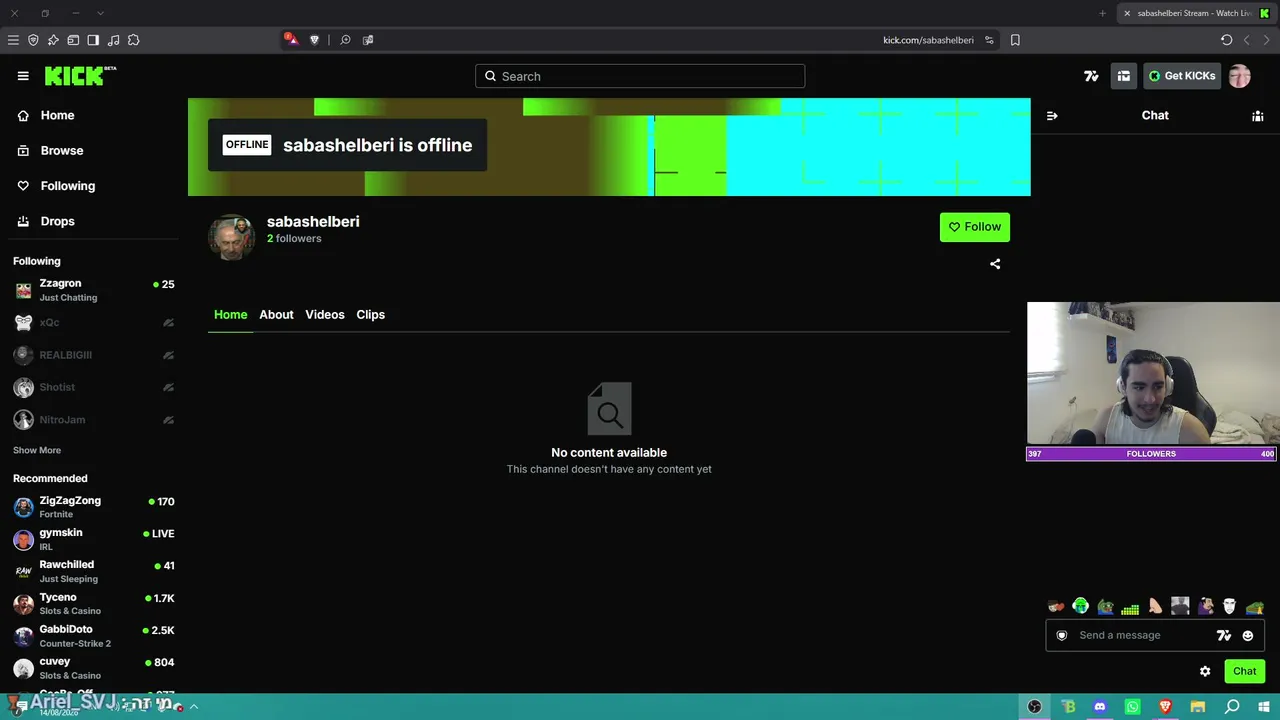Bookmark this page
The height and width of the screenshot is (720, 1280).
1015,40
